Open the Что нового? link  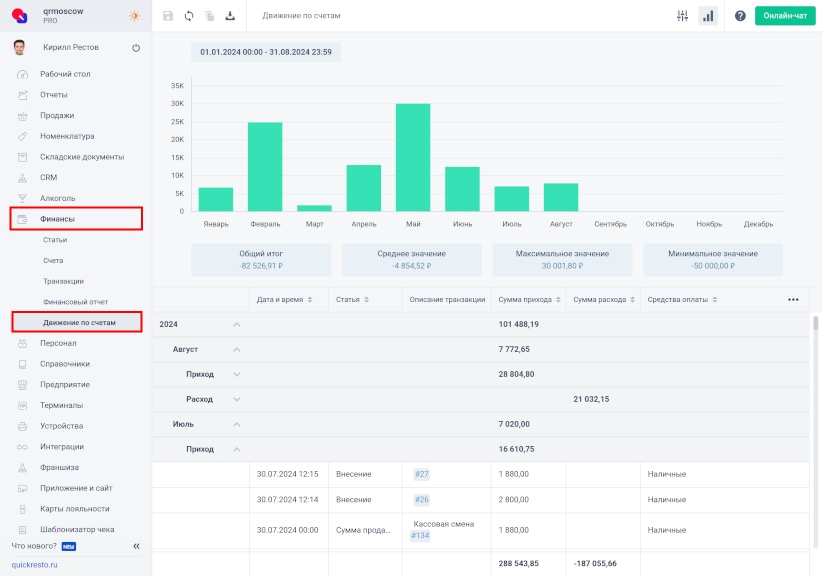click(34, 546)
